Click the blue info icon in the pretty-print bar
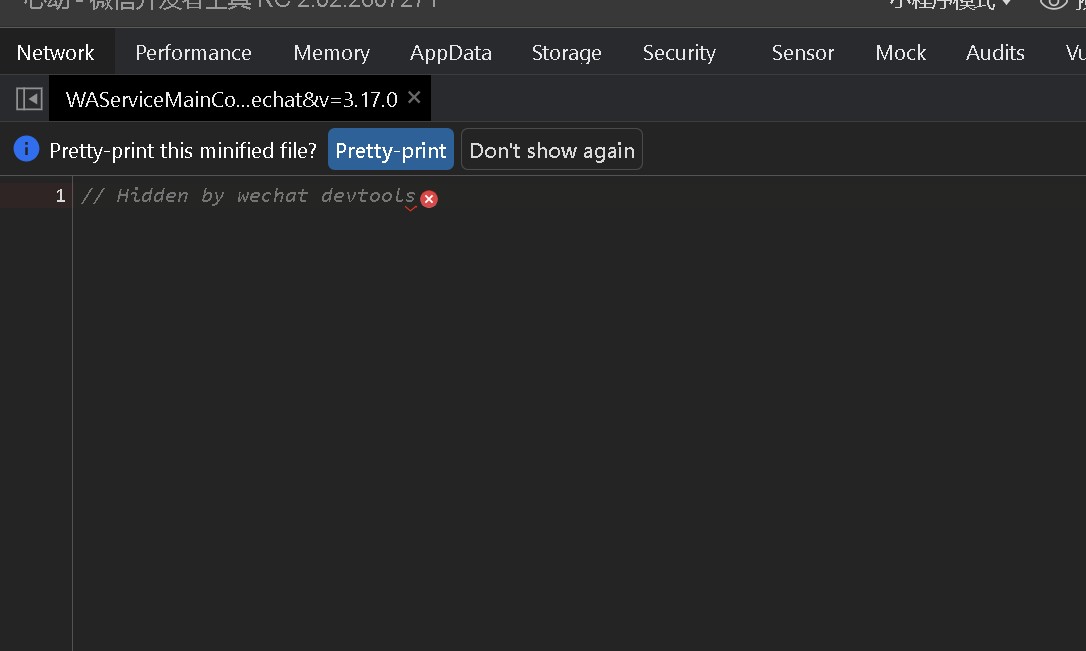 click(x=26, y=149)
